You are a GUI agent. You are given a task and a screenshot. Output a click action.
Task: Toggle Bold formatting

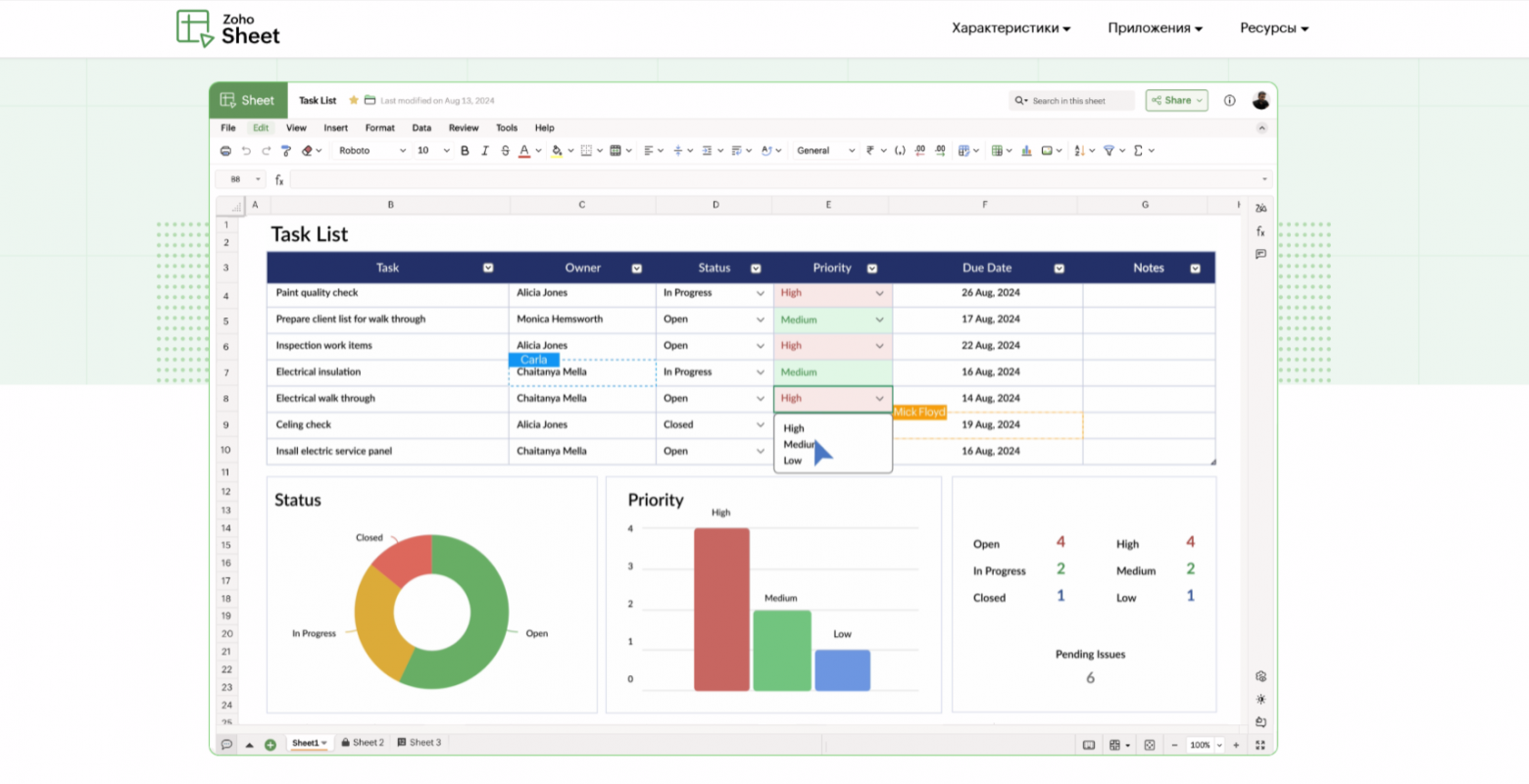point(465,151)
